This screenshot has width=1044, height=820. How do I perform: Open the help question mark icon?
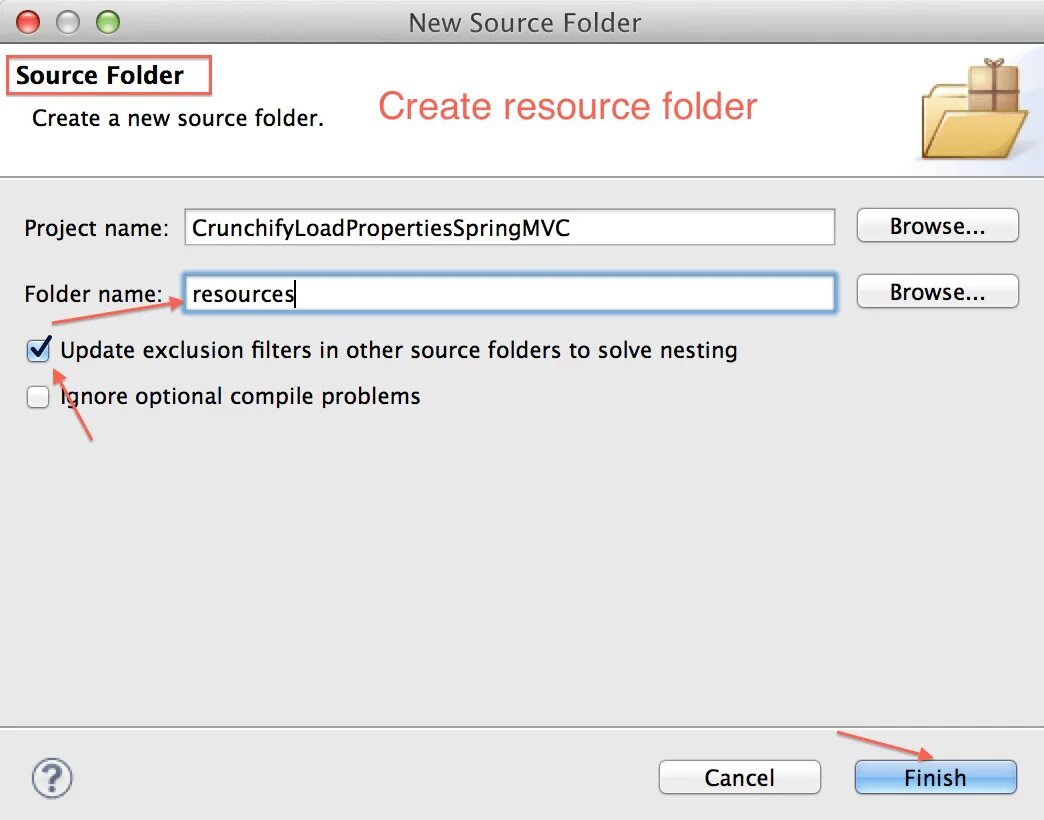pos(52,777)
